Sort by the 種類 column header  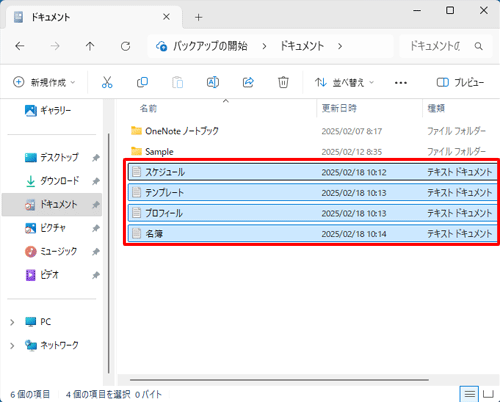[x=436, y=108]
